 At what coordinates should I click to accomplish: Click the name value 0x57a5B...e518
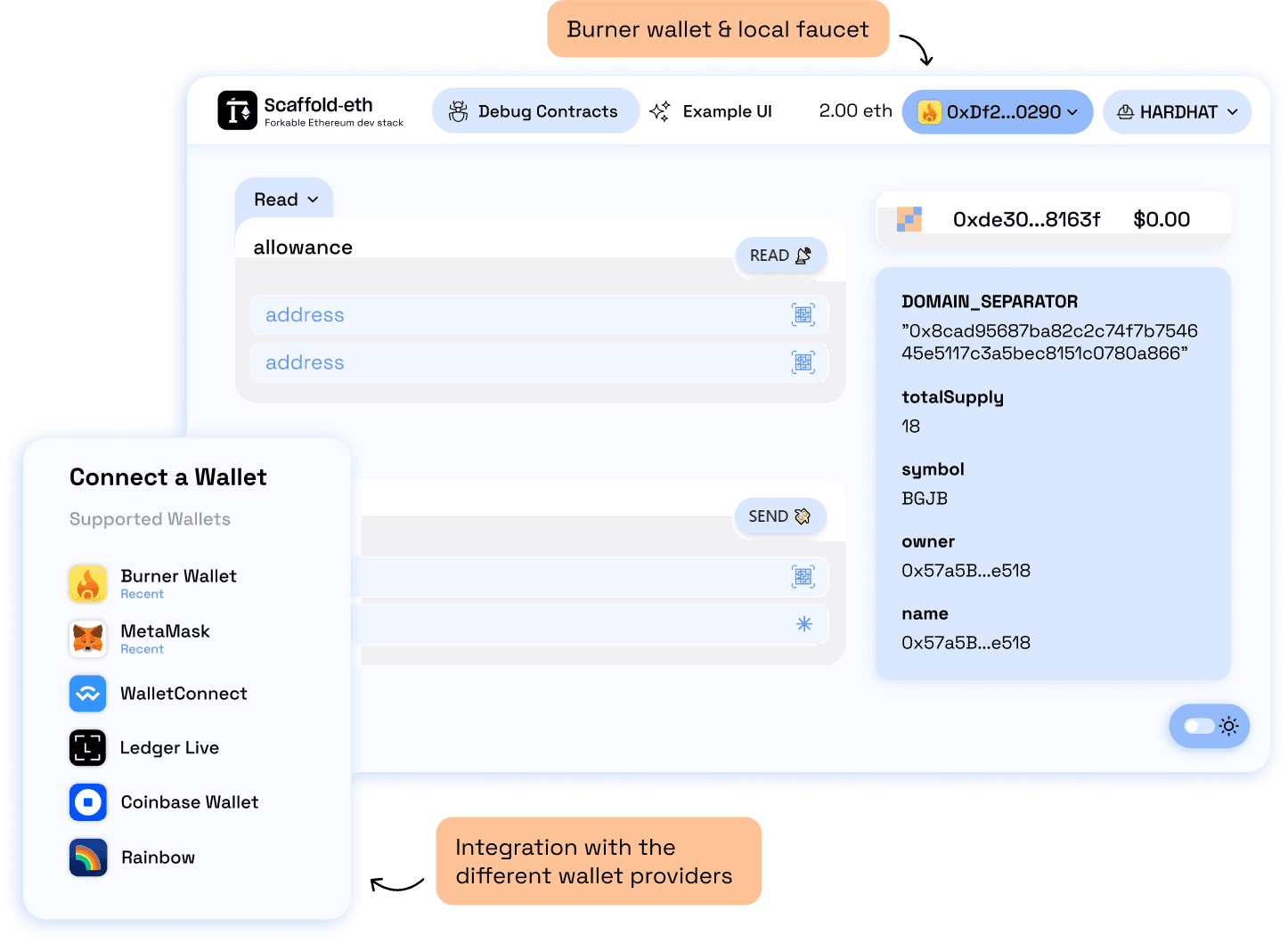click(x=966, y=643)
